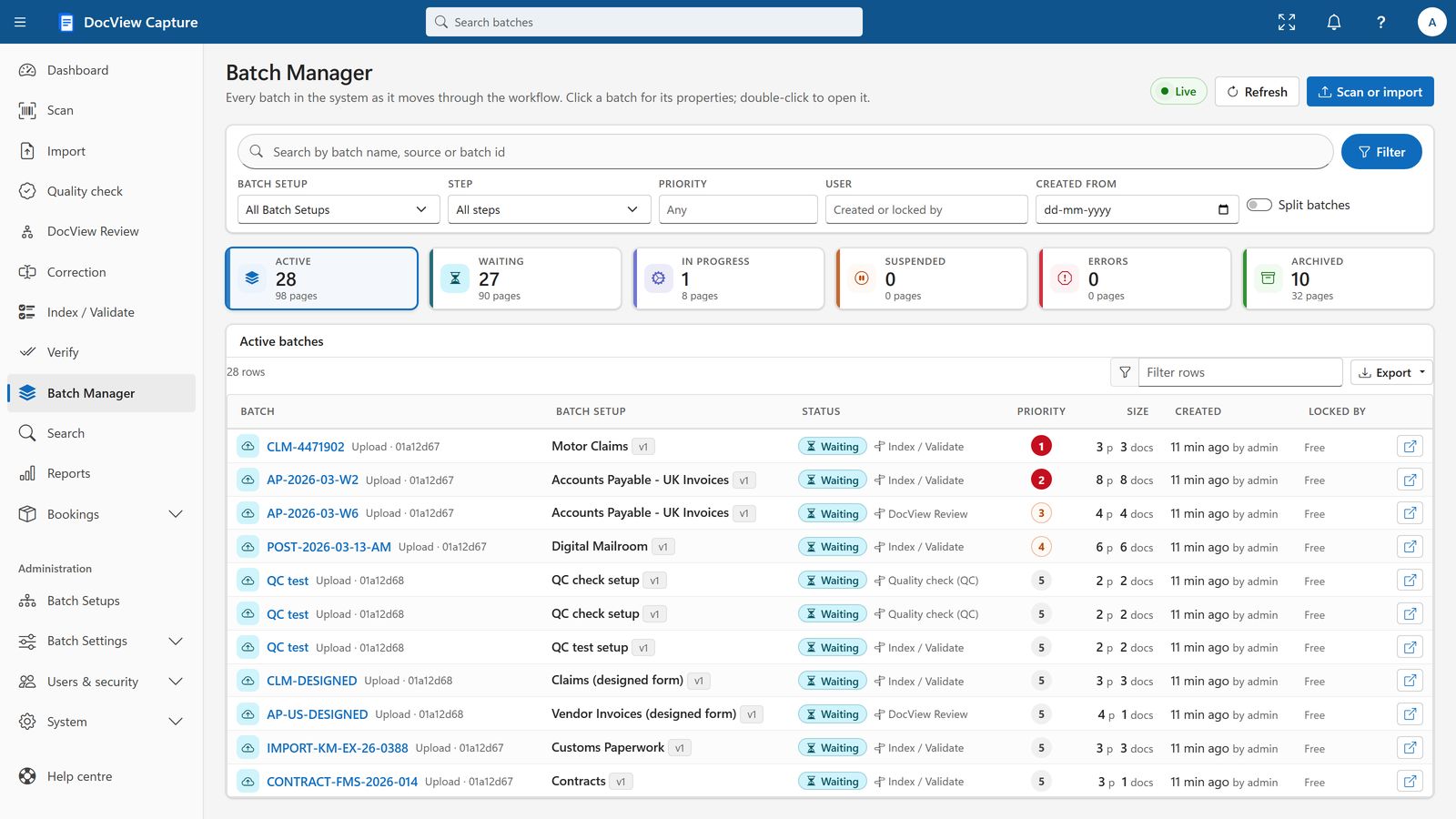The width and height of the screenshot is (1456, 819).
Task: Click the top Search batches field
Action: pos(644,22)
